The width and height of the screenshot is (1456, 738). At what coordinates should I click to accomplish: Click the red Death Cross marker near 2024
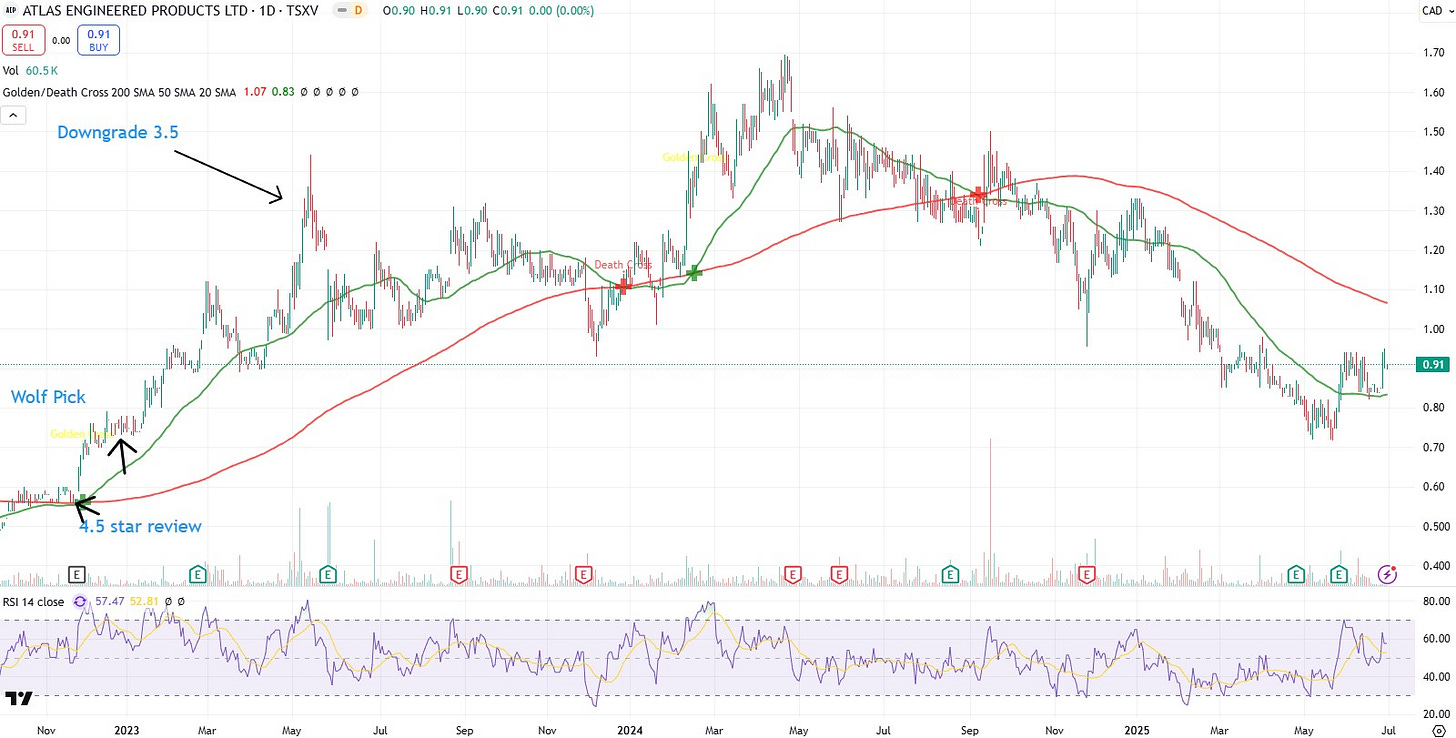623,286
